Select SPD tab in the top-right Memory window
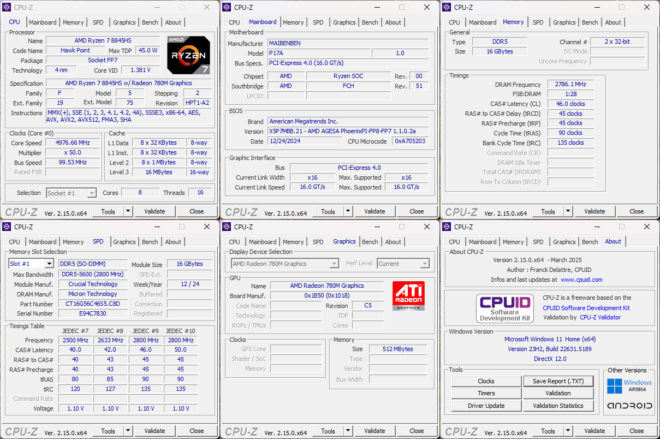660x439 pixels. point(538,22)
